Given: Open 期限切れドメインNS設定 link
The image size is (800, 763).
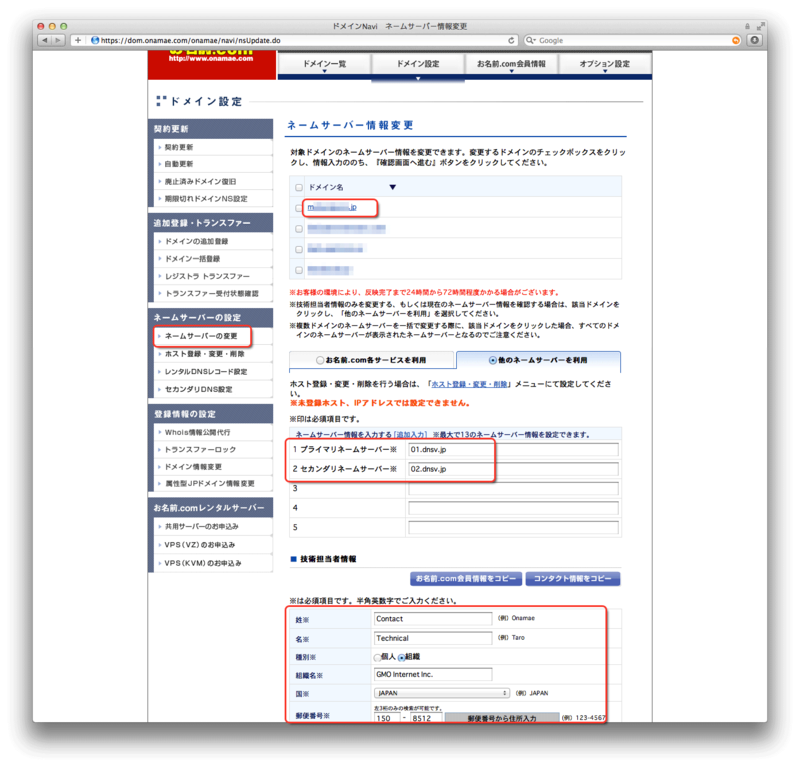Looking at the screenshot, I should pyautogui.click(x=206, y=199).
